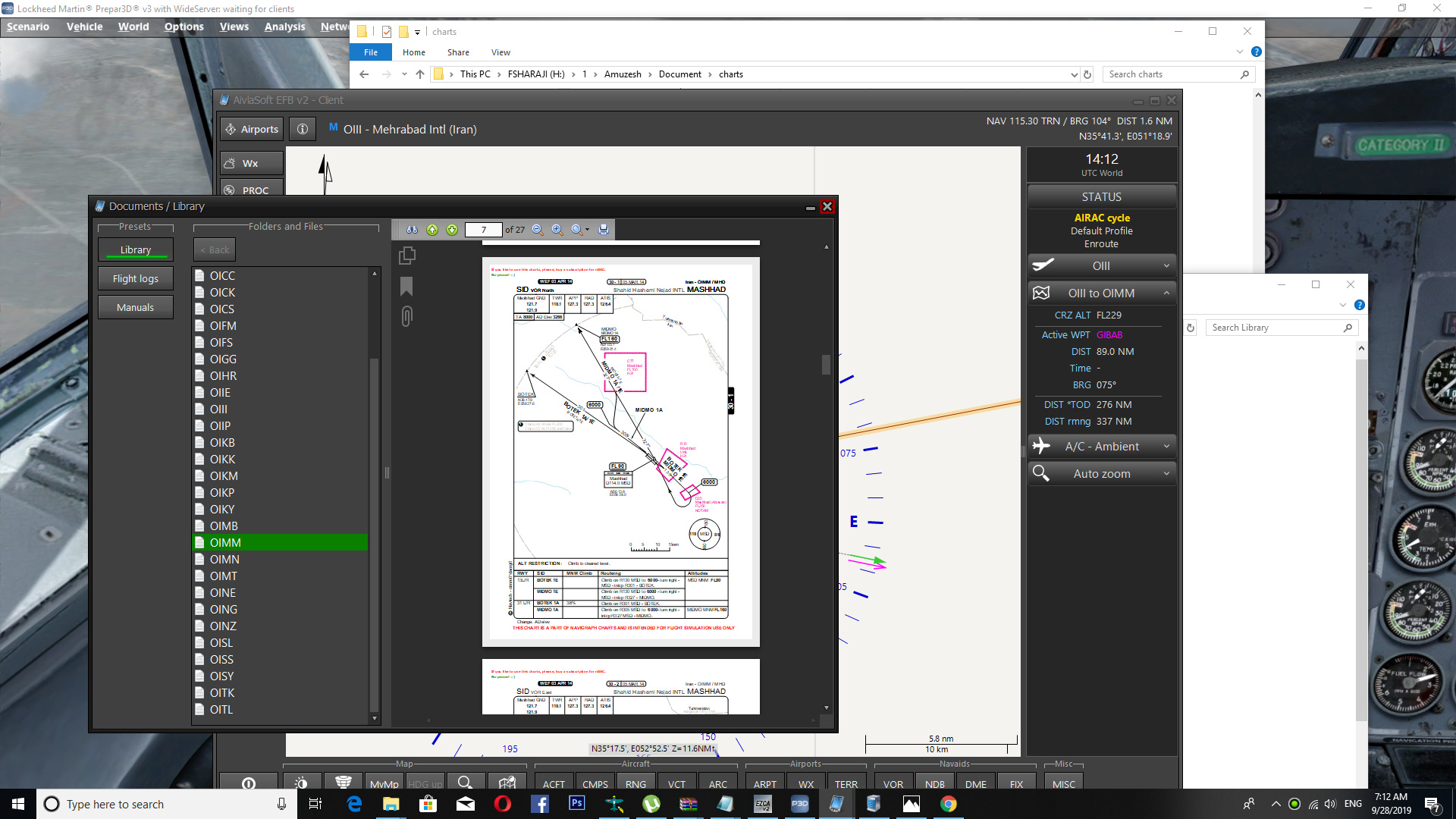The image size is (1456, 819).
Task: Select the Library preset
Action: (x=136, y=249)
